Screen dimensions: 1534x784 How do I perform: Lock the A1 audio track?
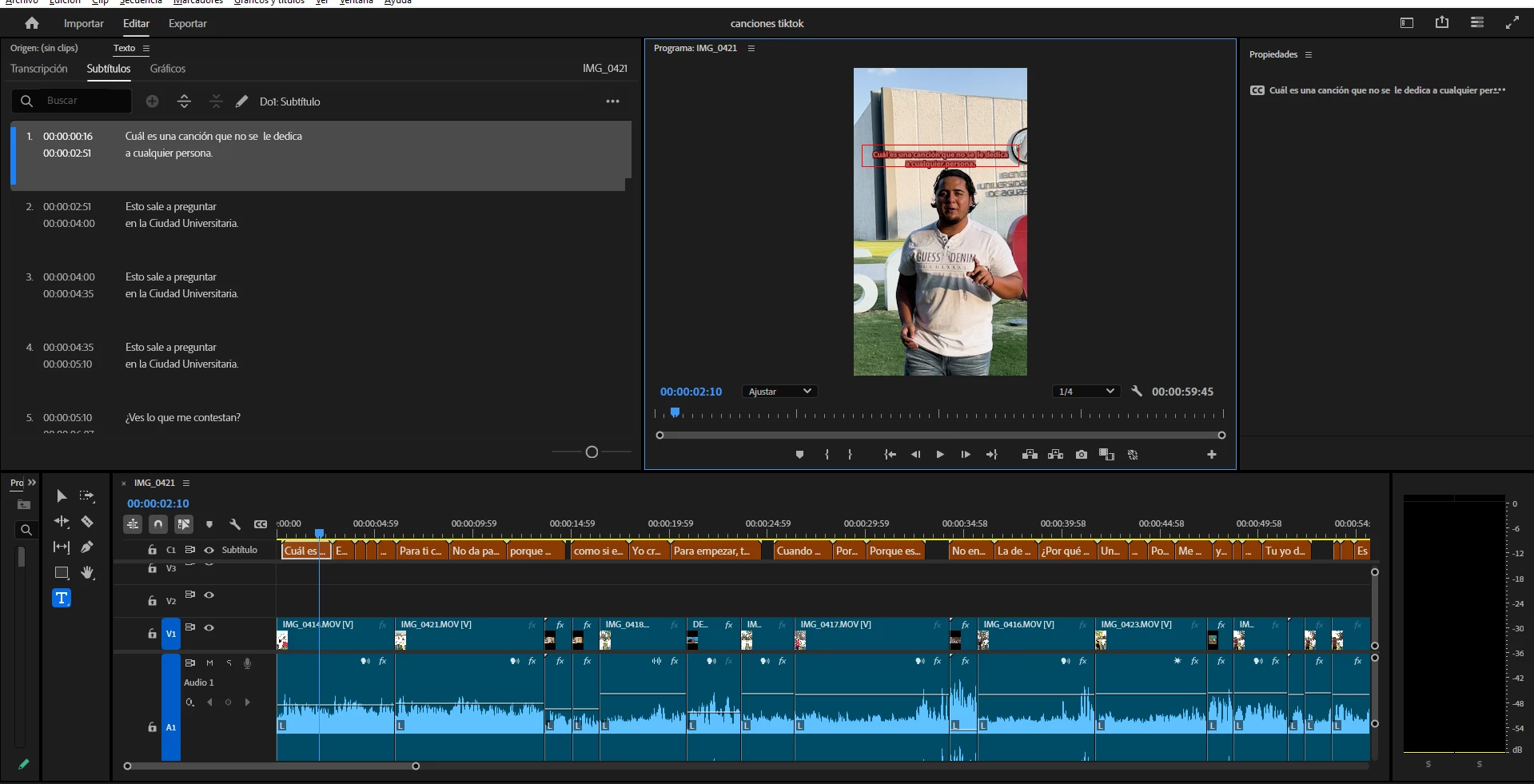(x=152, y=727)
